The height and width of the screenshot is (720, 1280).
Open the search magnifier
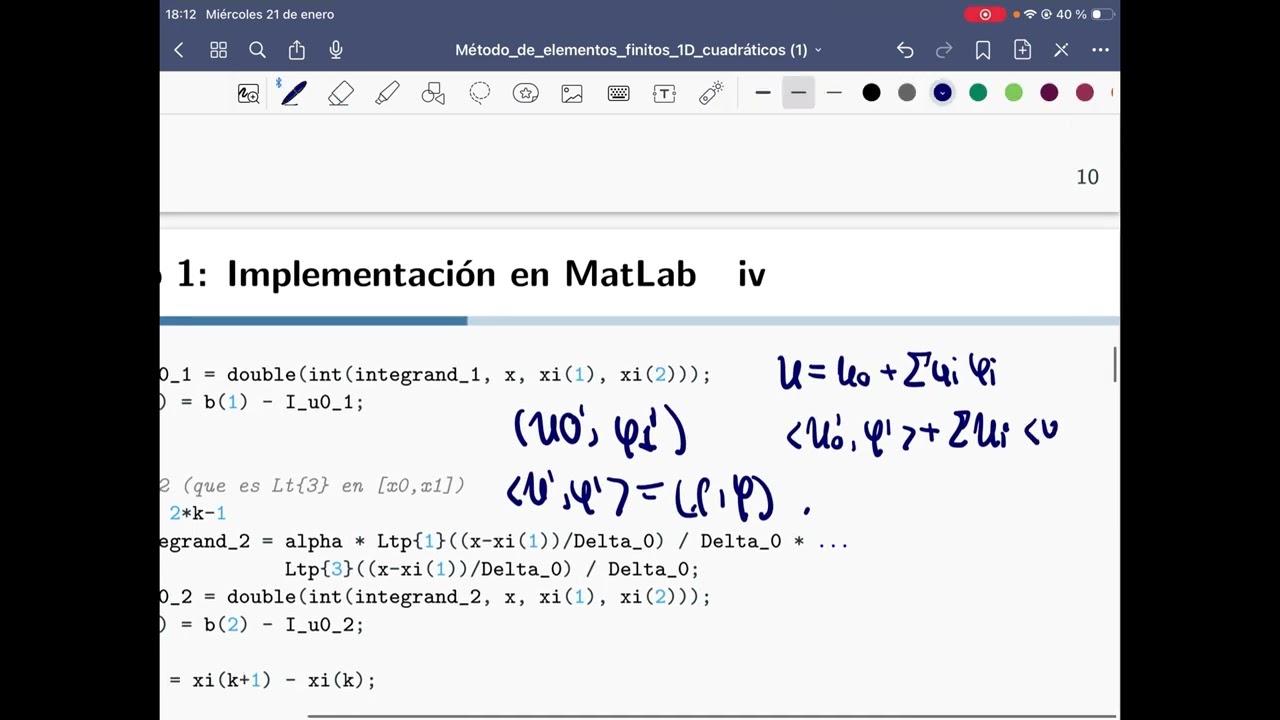click(257, 50)
